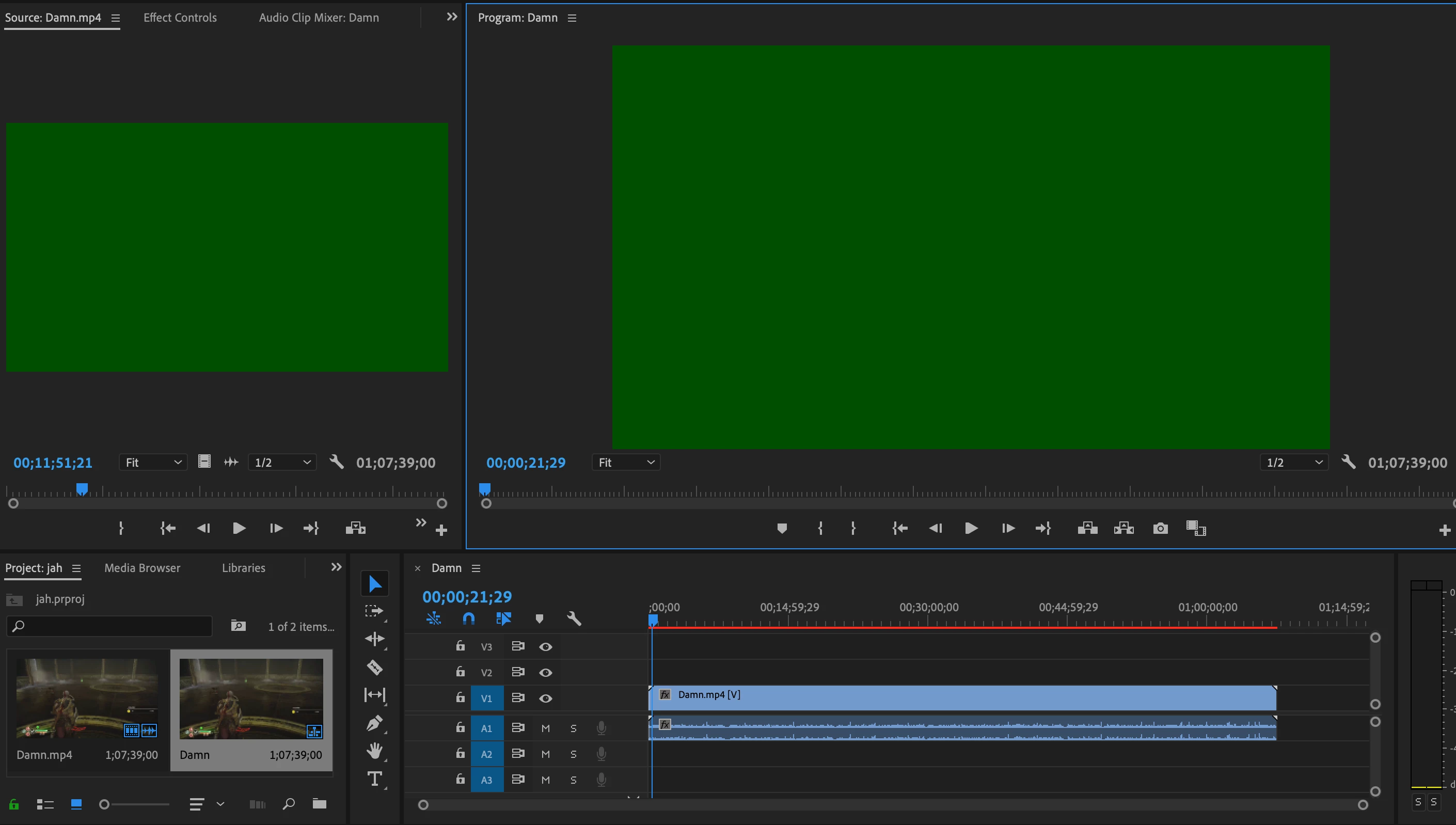
Task: Hide V1 track with eye icon
Action: [x=545, y=698]
